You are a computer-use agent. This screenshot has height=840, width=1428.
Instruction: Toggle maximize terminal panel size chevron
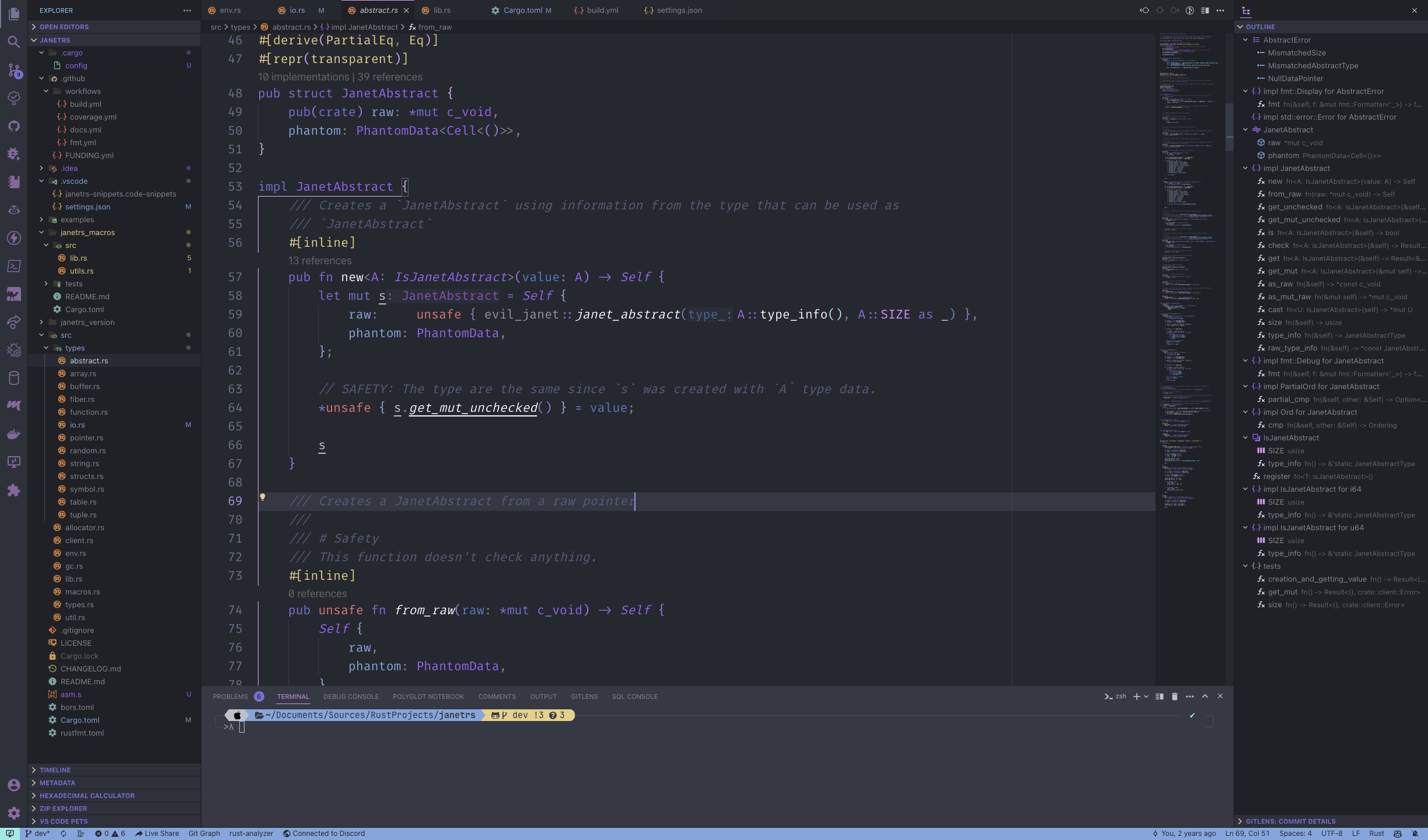[x=1205, y=696]
